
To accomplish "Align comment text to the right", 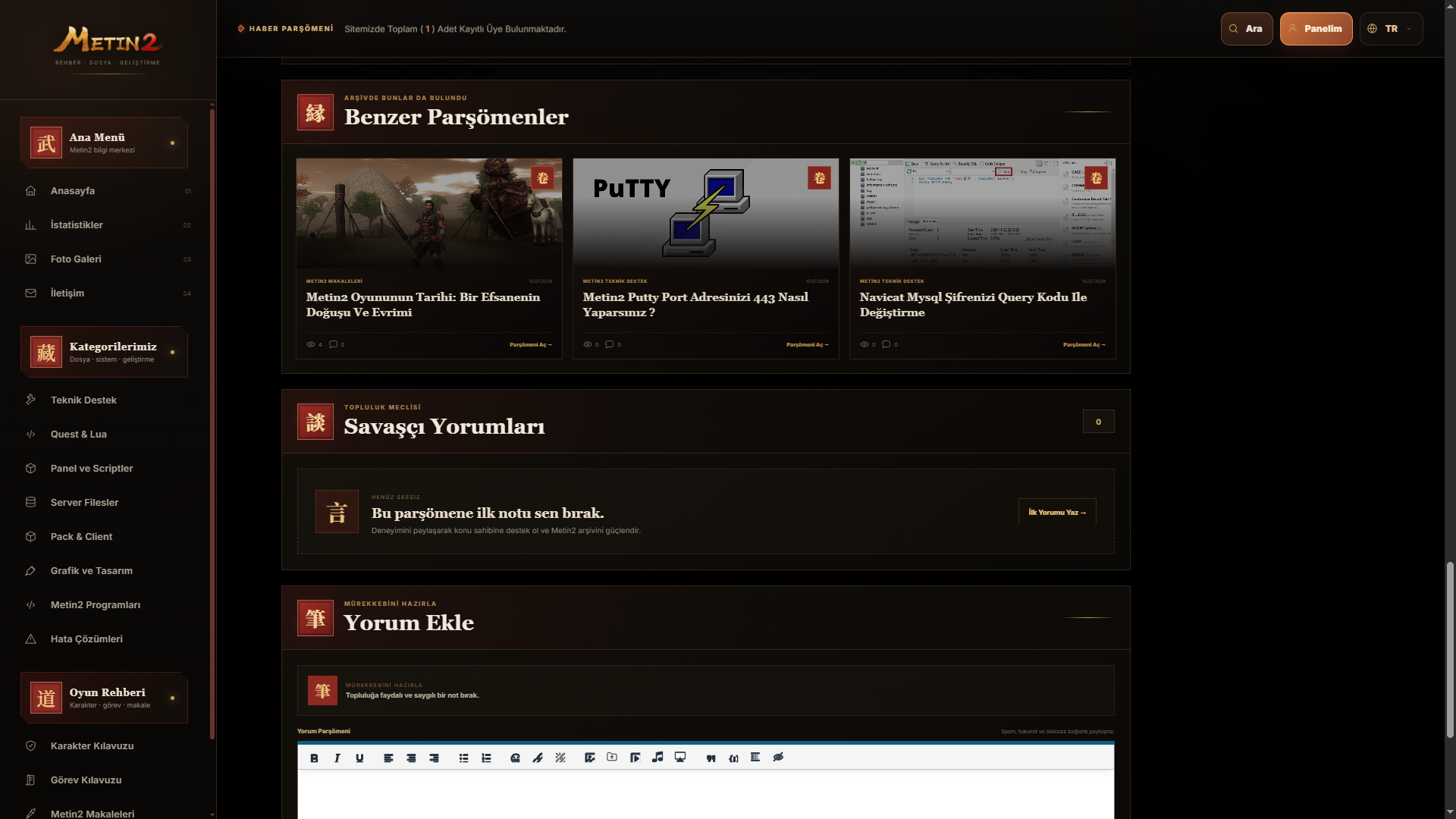I will pos(434,758).
